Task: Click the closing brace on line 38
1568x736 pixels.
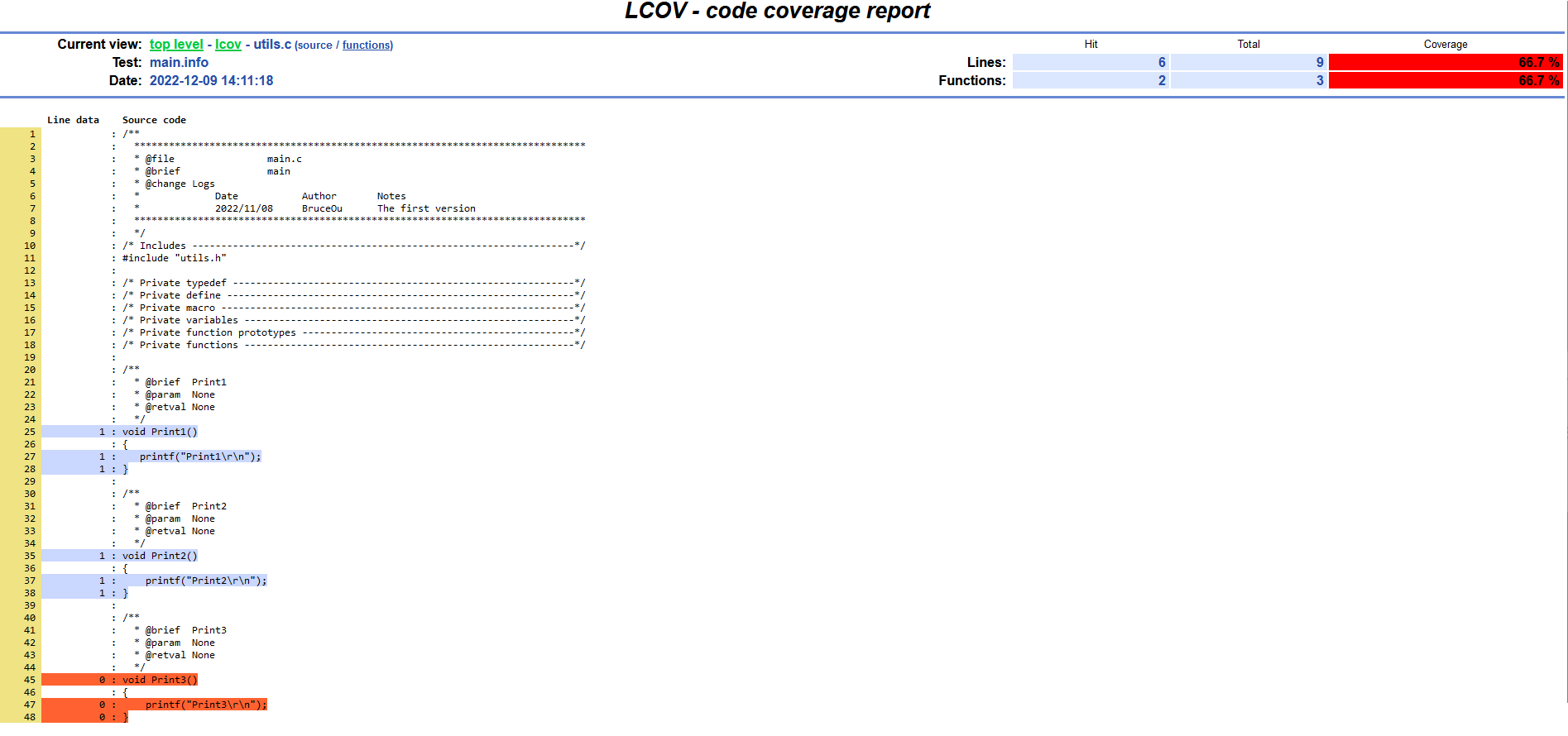Action: (126, 594)
